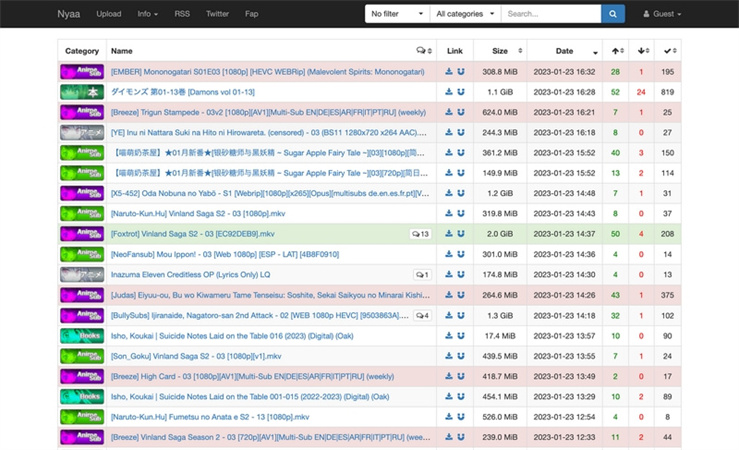739x450 pixels.
Task: Open the No filter dropdown
Action: click(397, 14)
